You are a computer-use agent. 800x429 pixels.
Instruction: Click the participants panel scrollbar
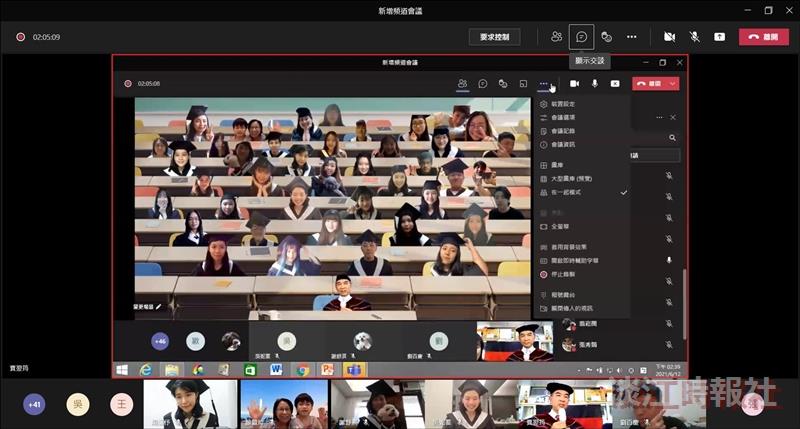click(x=684, y=304)
